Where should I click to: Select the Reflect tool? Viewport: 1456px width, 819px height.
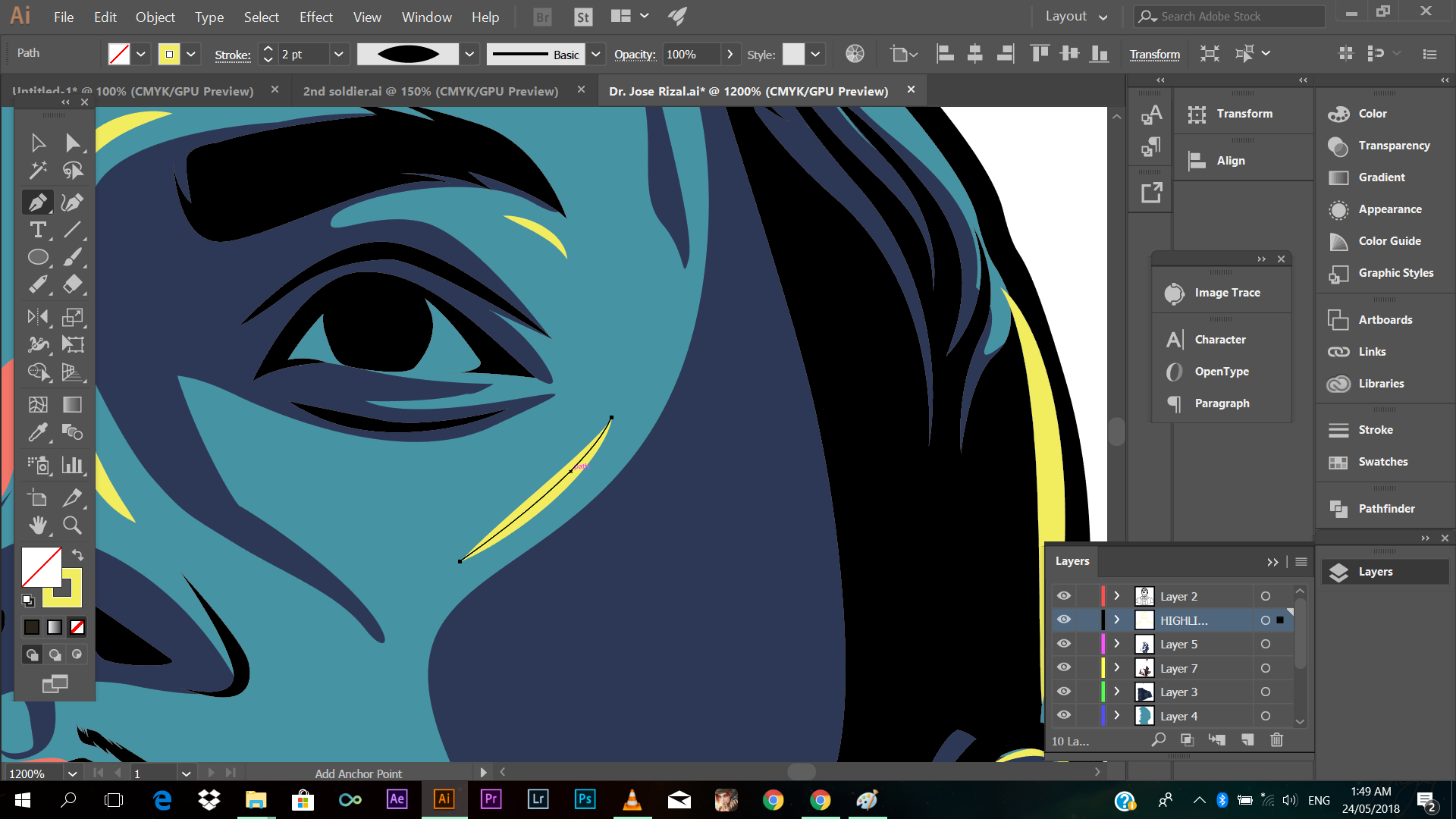click(38, 317)
